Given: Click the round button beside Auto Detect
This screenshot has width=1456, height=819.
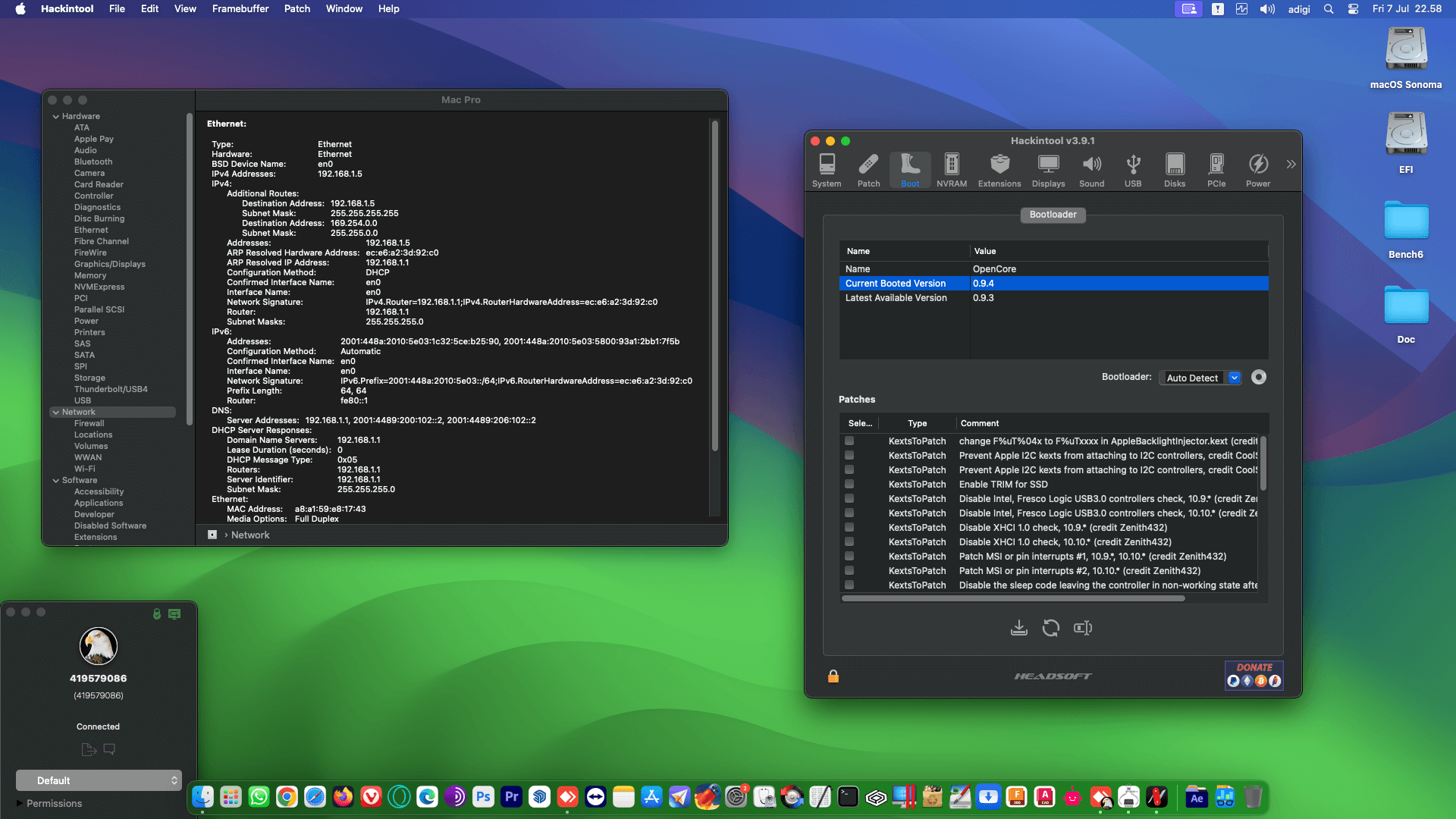Looking at the screenshot, I should (x=1259, y=377).
